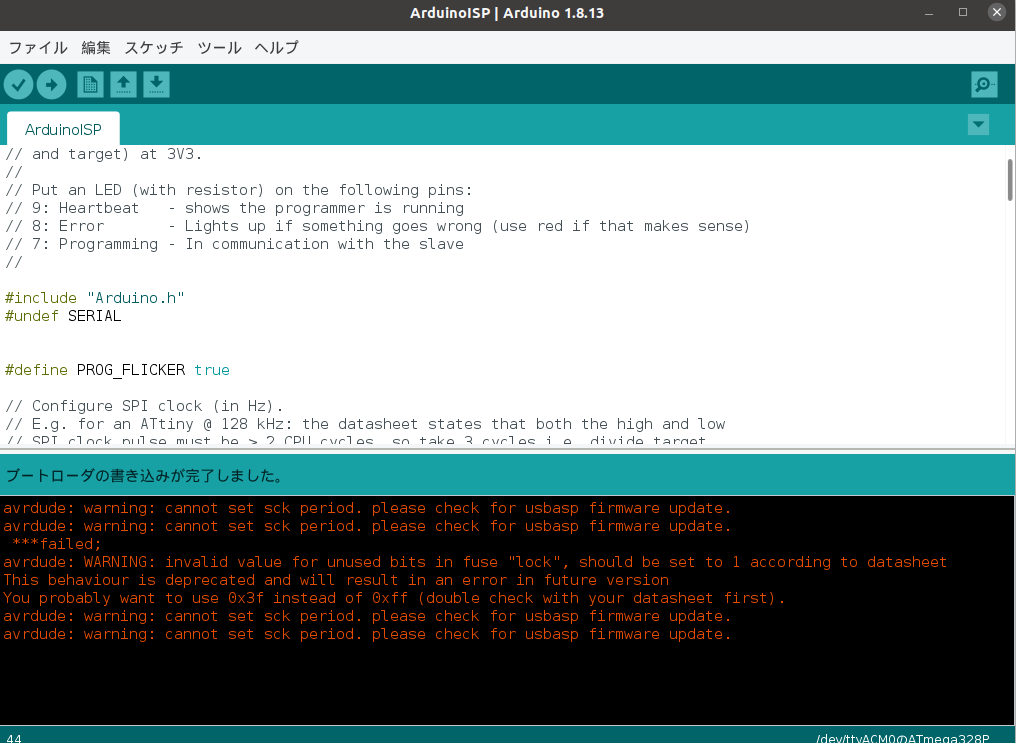Create a new sketch with the page icon
The image size is (1016, 743).
[90, 85]
